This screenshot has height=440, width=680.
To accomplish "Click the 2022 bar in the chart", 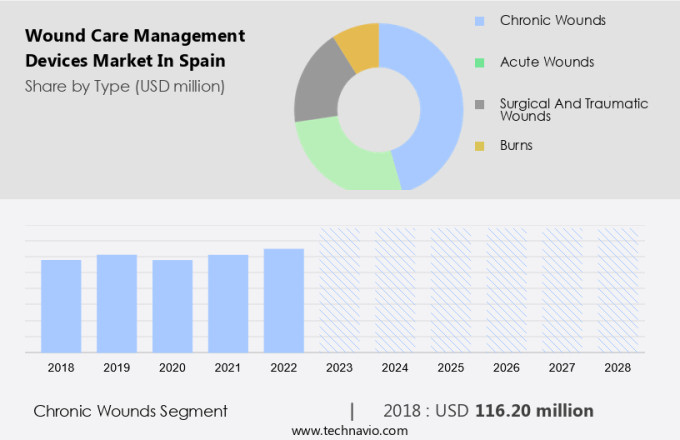I will 284,300.
